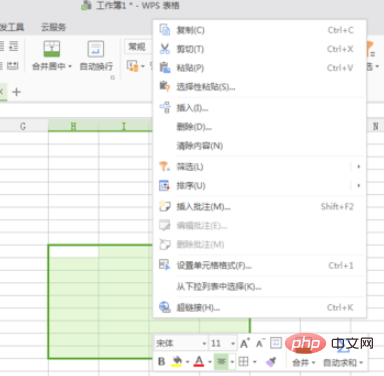Choose Pick From Drop-down List (从下拉列表中选择)
Screen dimensions: 384x376
point(259,286)
